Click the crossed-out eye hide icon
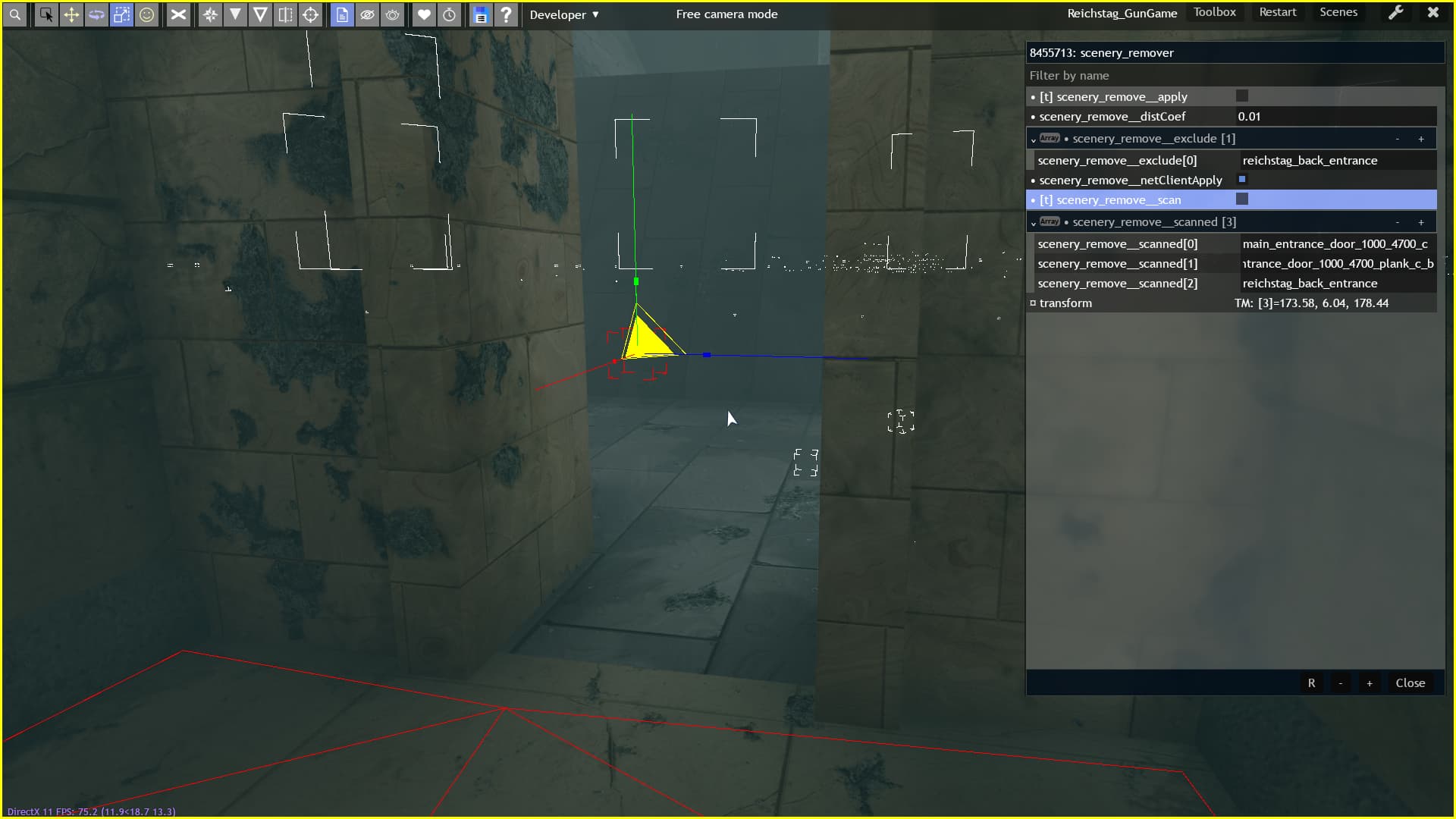Image resolution: width=1456 pixels, height=819 pixels. pyautogui.click(x=367, y=14)
